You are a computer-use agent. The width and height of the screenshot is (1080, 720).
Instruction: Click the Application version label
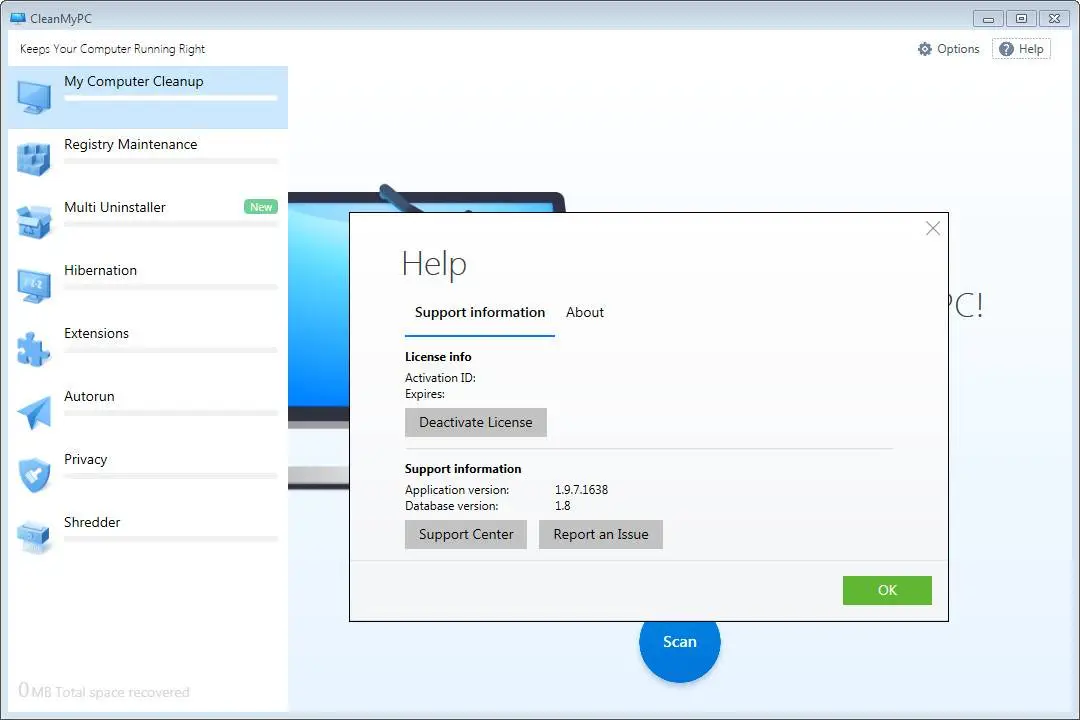457,490
